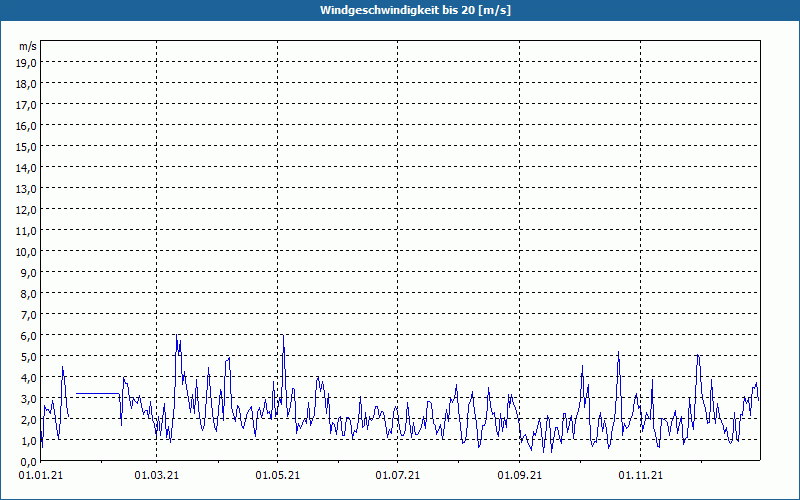Click the 15,0 y-axis label
The image size is (800, 500).
click(x=26, y=147)
